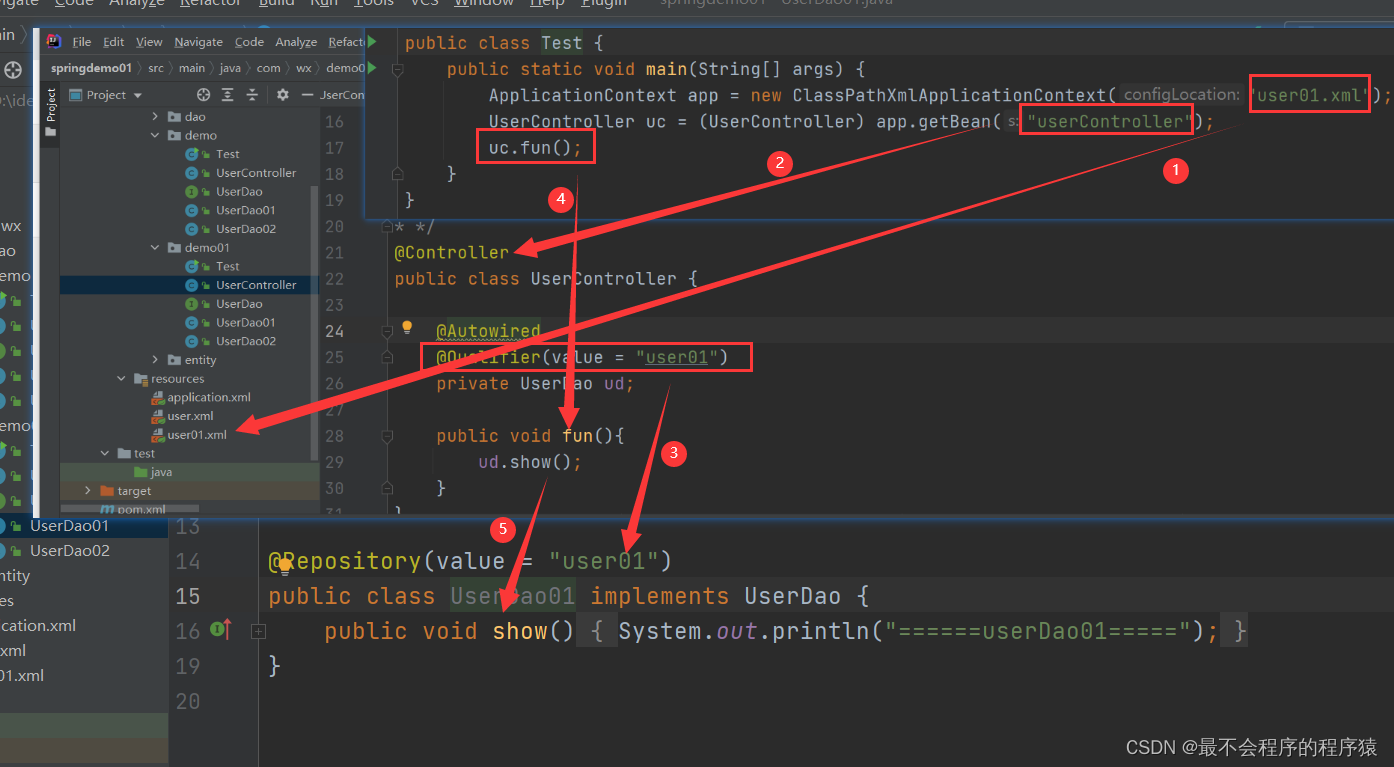Screen dimensions: 1394x767
Task: Select the java folder under test
Action: [161, 472]
